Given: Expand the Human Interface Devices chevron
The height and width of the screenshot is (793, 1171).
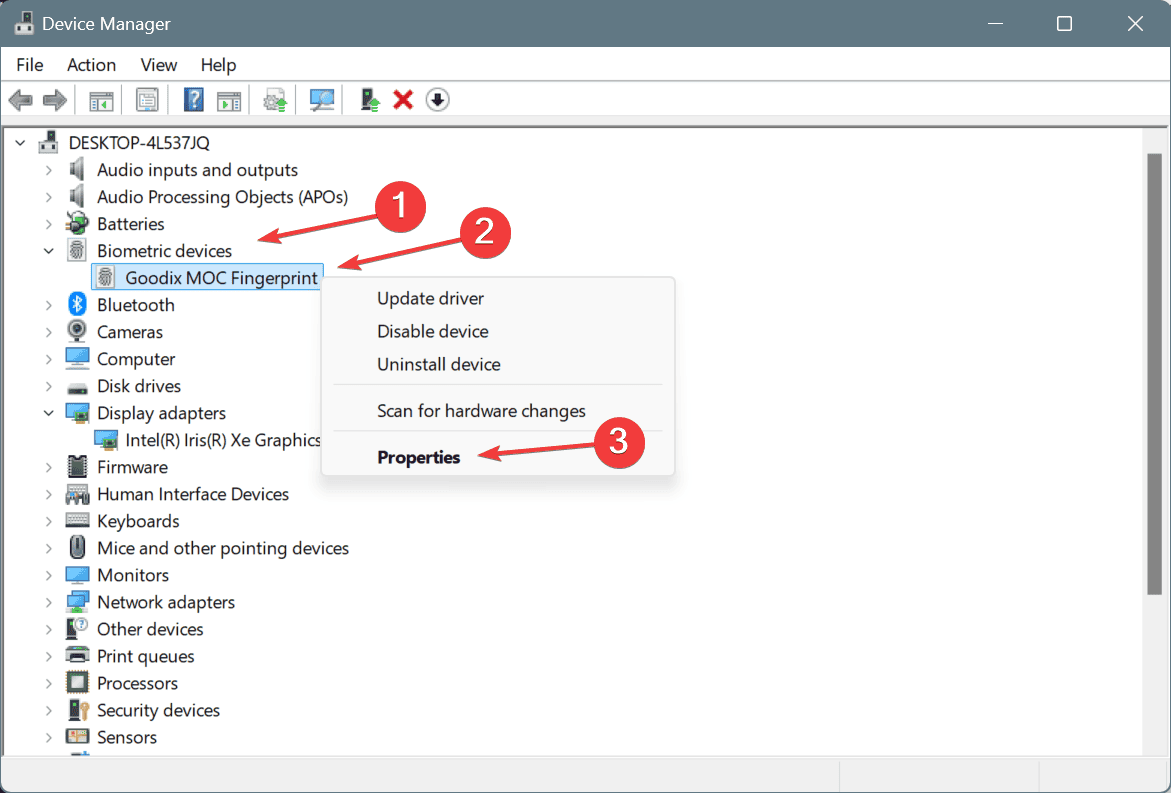Looking at the screenshot, I should [x=49, y=494].
